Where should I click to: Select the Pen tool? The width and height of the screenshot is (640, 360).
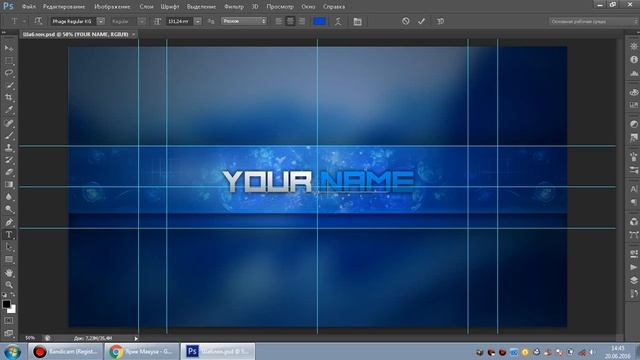pos(9,222)
